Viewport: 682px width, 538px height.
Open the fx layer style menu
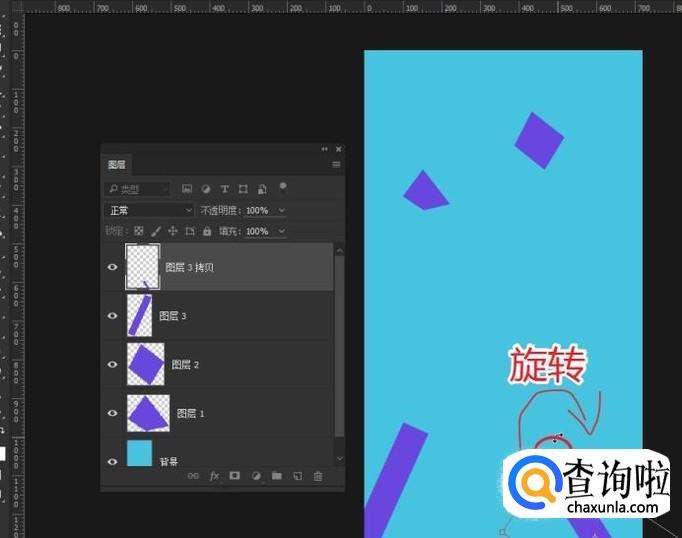tap(214, 476)
